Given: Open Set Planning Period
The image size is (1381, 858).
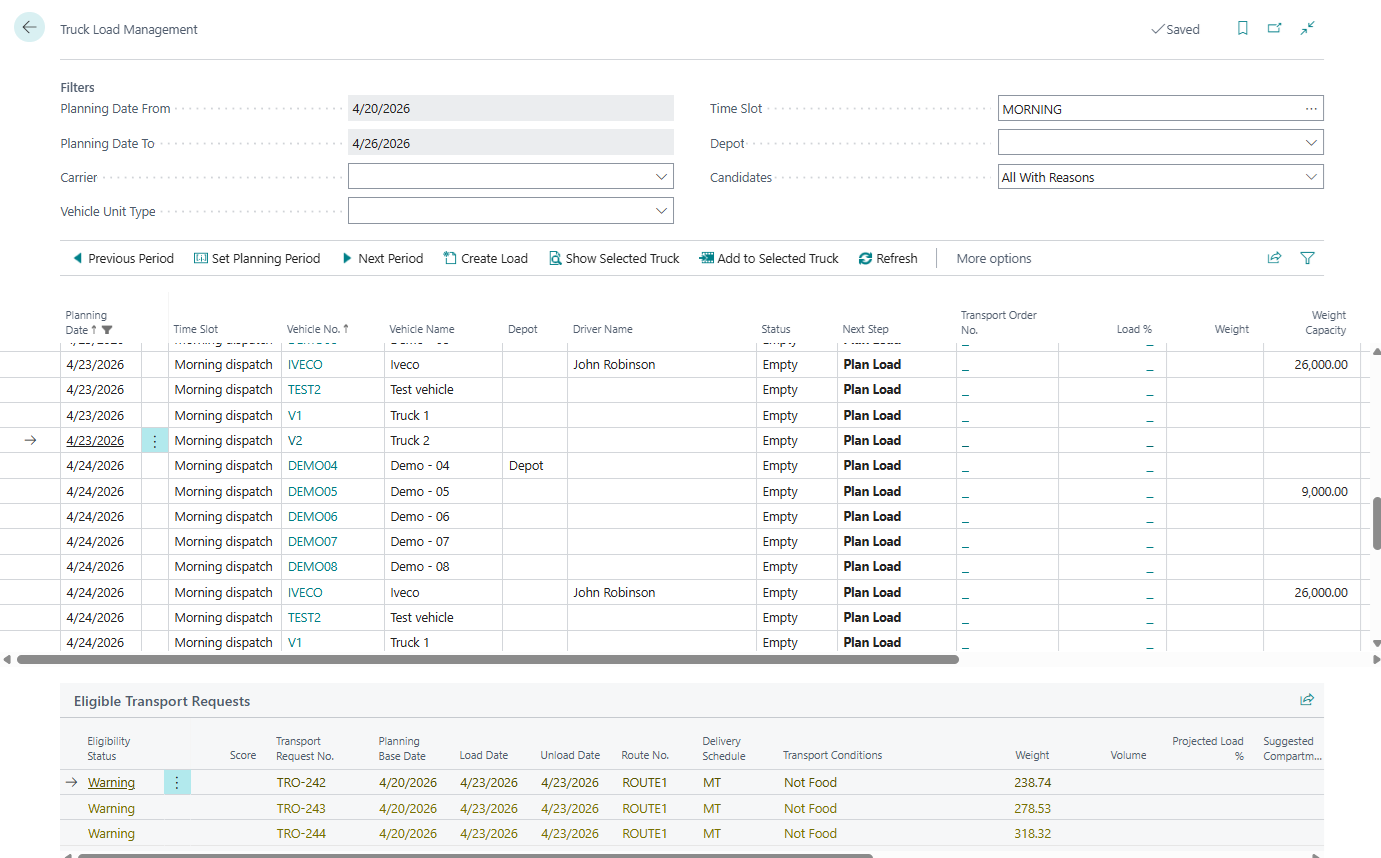Looking at the screenshot, I should (x=257, y=258).
